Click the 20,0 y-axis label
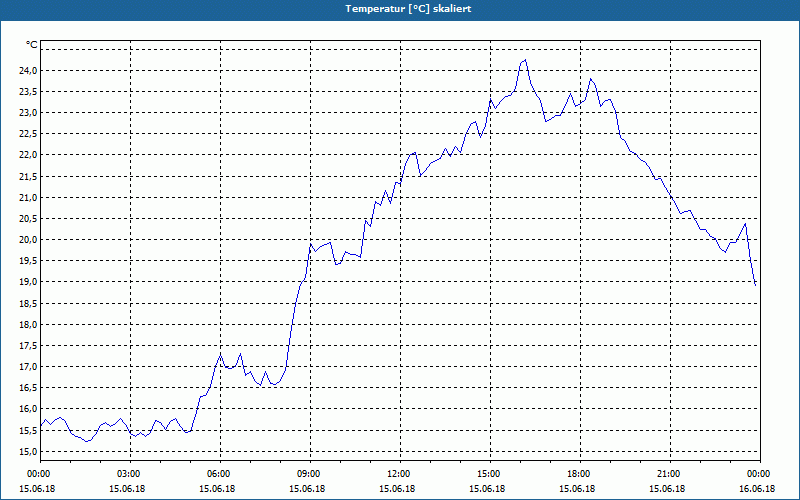The width and height of the screenshot is (800, 500). 29,240
